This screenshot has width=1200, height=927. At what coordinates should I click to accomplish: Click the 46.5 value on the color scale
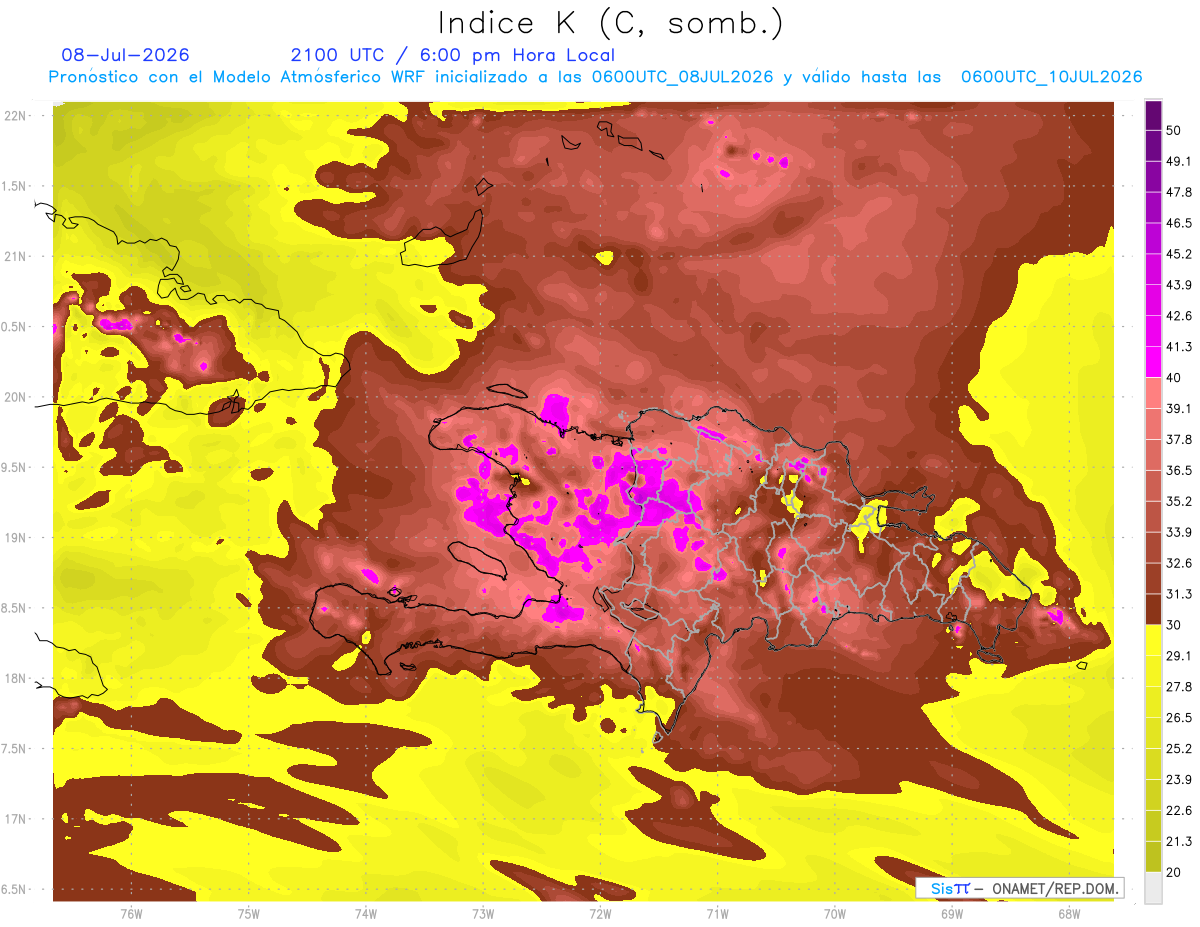(1179, 223)
